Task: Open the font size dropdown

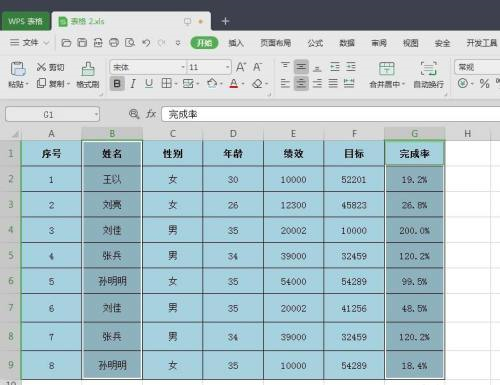Action: tap(228, 67)
